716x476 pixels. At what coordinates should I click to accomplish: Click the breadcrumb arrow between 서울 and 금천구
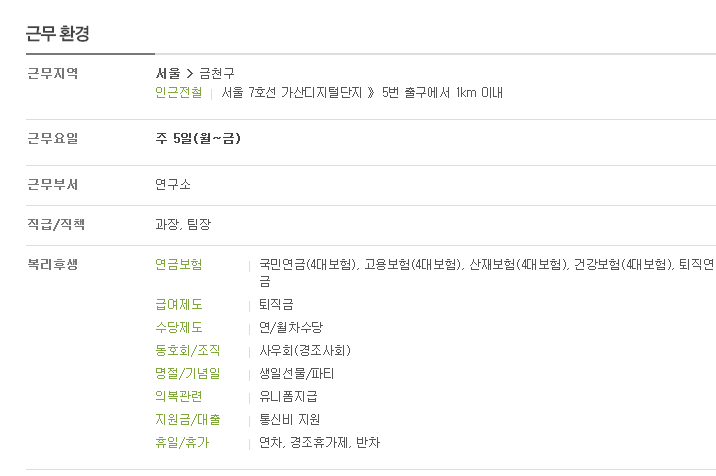pos(190,74)
